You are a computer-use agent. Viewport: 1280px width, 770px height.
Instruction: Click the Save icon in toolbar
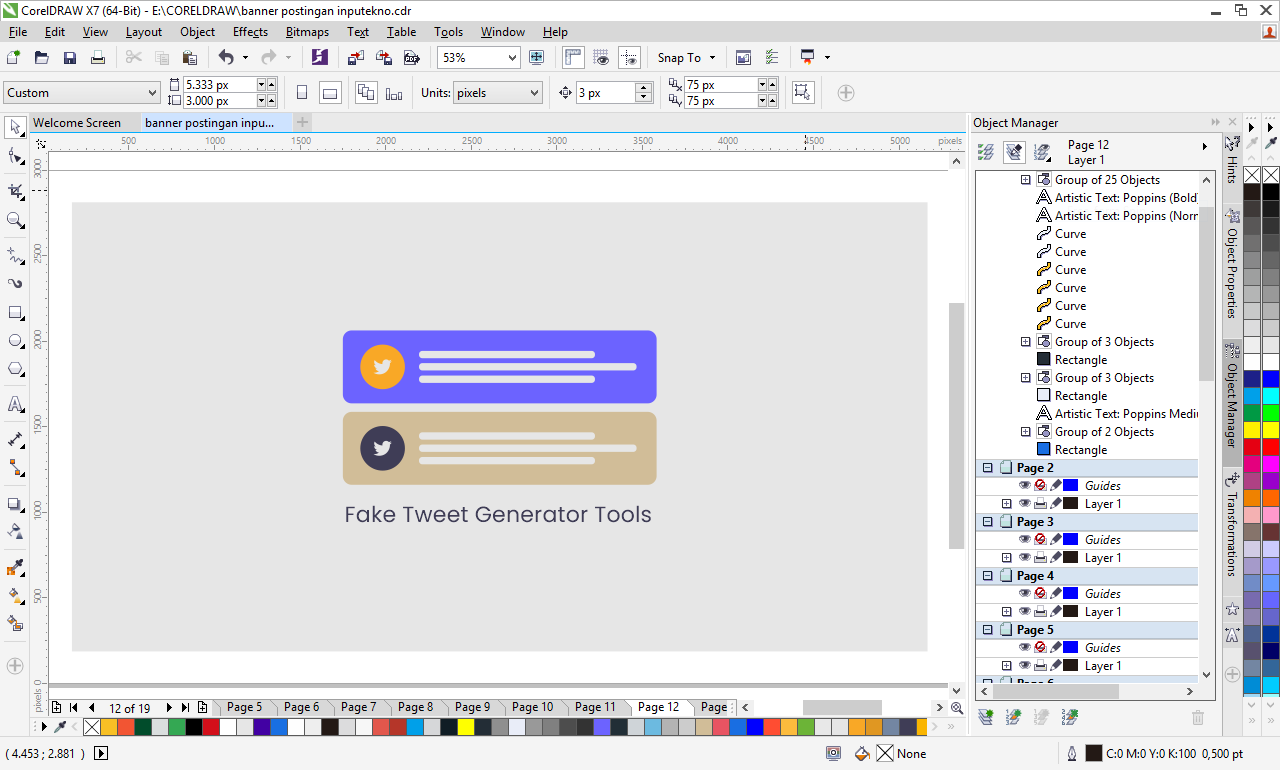(70, 58)
